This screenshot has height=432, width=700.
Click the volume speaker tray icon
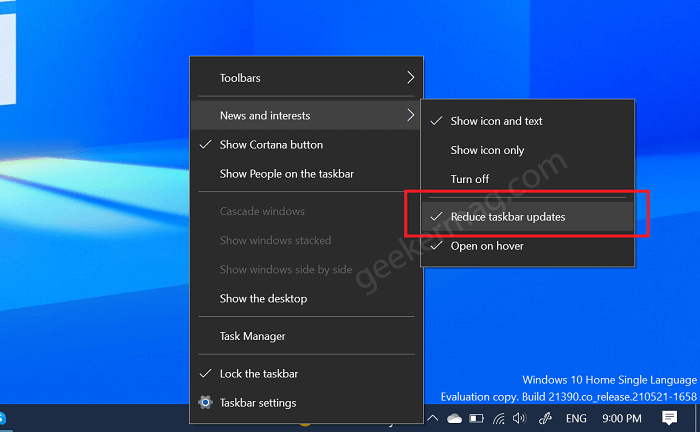click(x=519, y=418)
